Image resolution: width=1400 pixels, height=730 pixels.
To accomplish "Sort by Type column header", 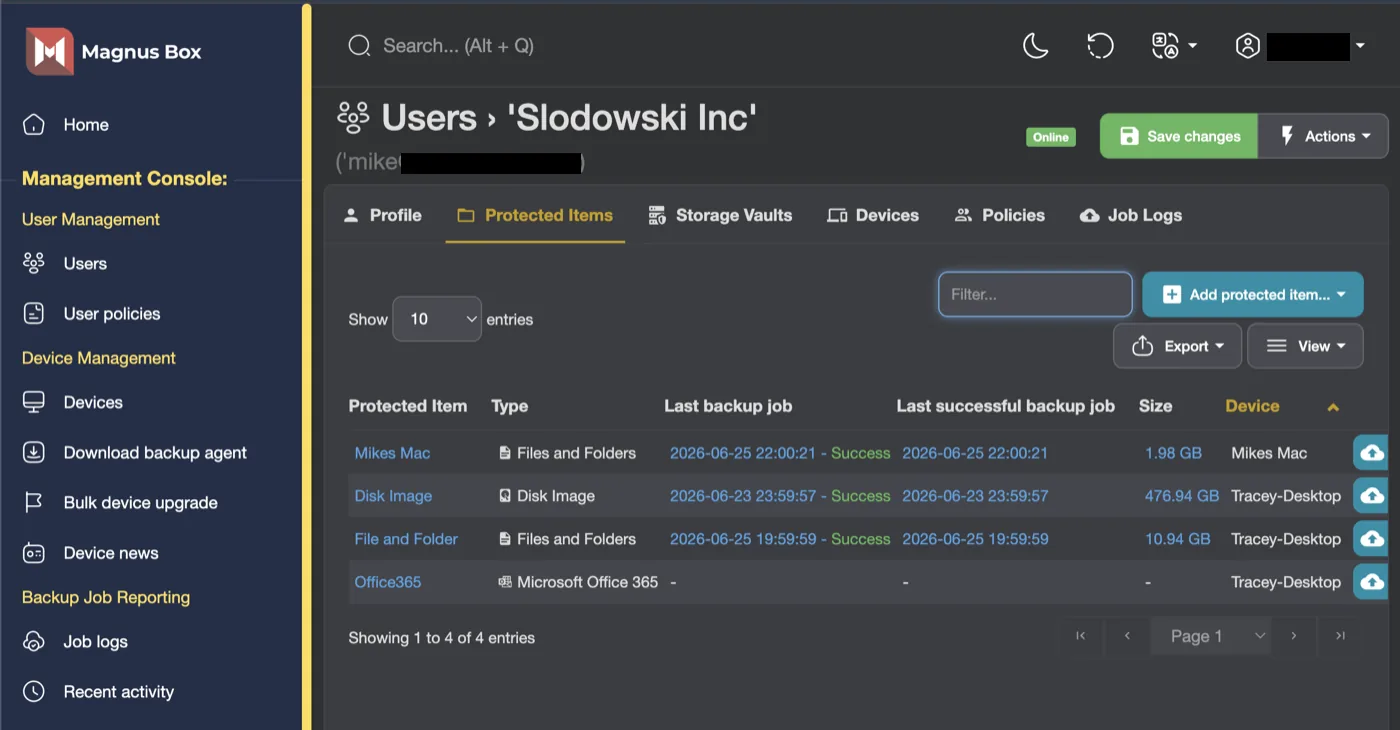I will 510,406.
